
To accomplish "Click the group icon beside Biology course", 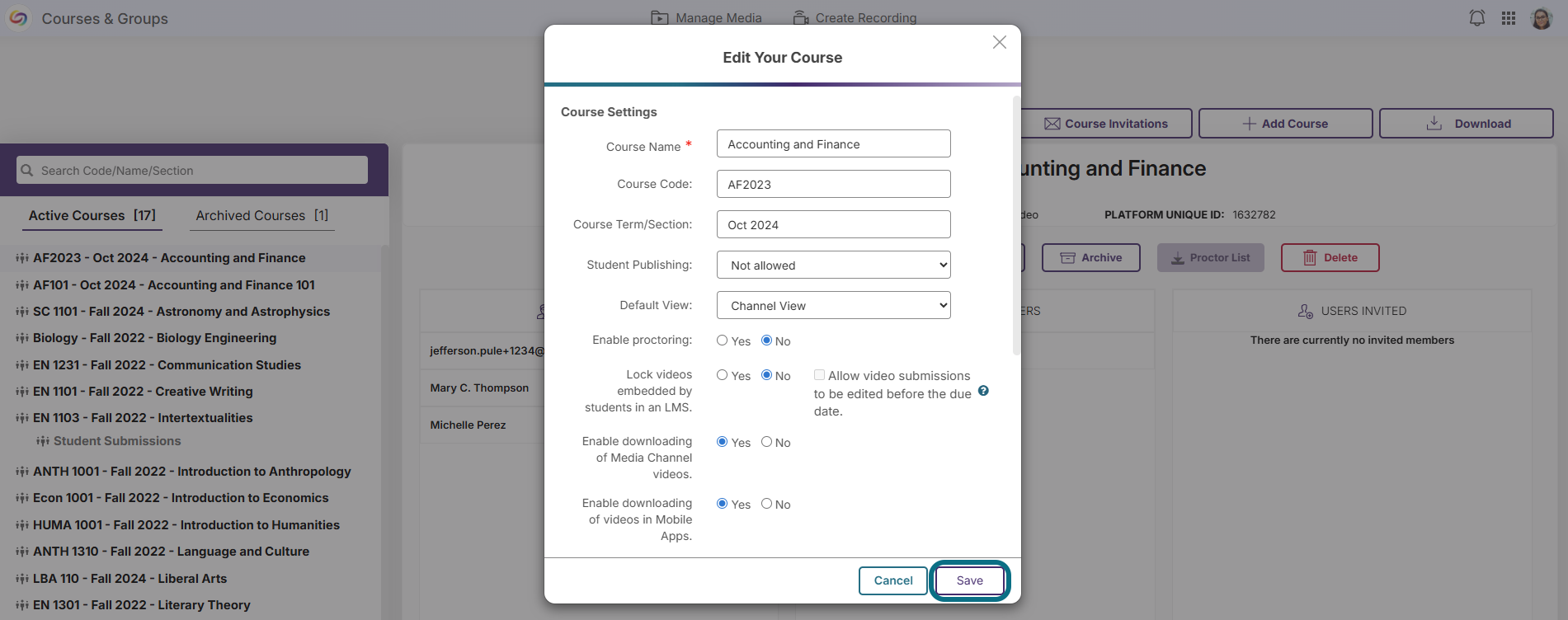I will [x=22, y=338].
